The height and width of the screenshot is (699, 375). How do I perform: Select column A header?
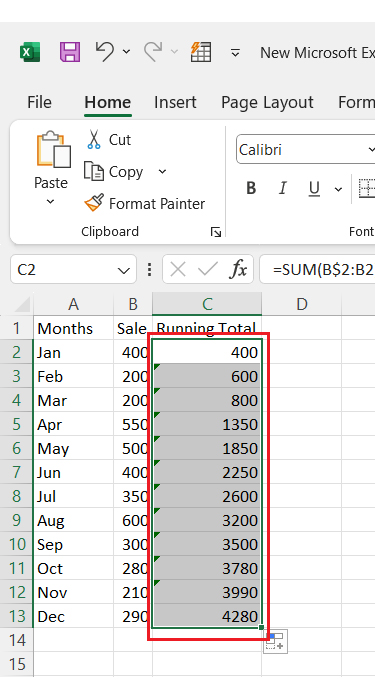74,304
